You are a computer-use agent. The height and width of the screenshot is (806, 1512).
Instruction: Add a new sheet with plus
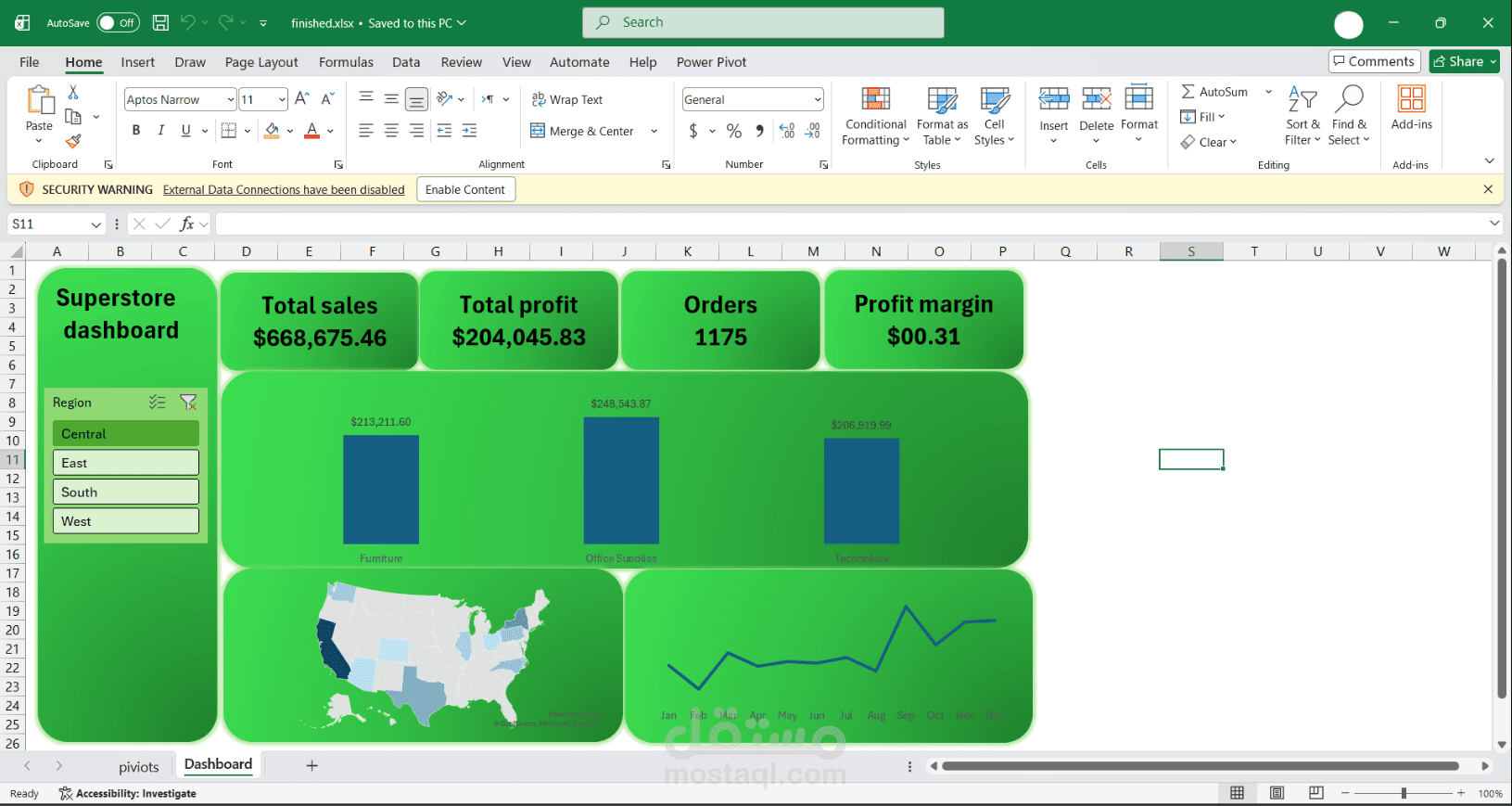click(312, 766)
